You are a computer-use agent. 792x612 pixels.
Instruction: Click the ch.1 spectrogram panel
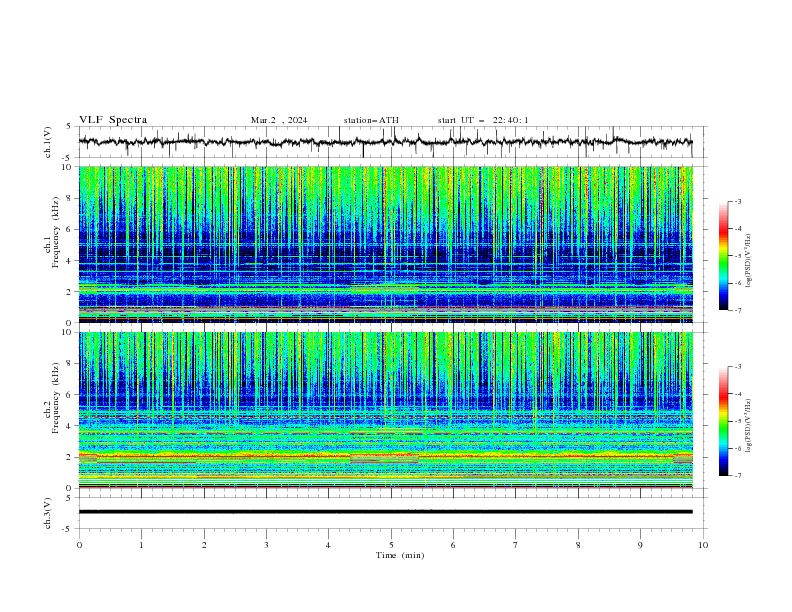point(386,244)
